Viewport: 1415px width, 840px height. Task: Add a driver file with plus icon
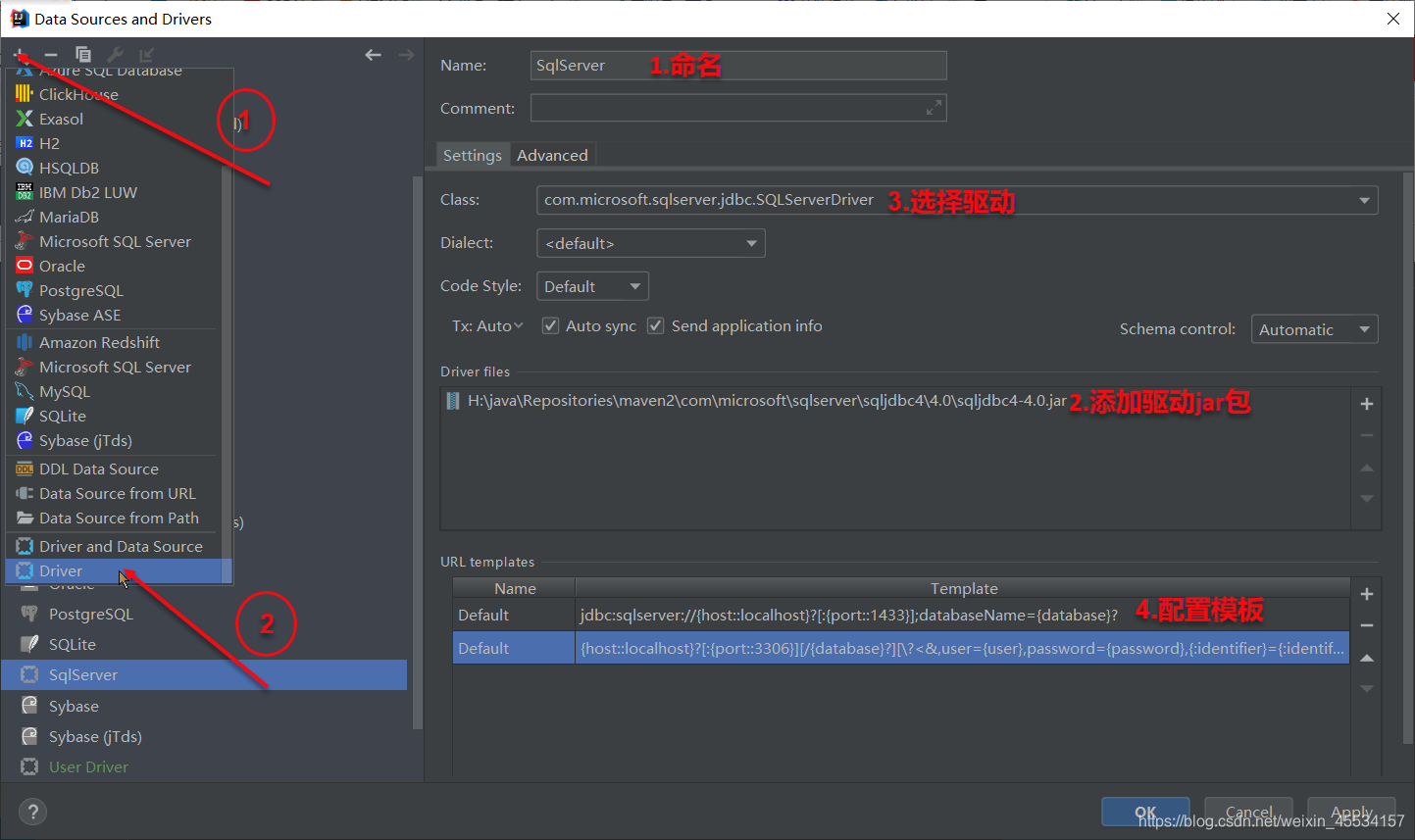pyautogui.click(x=1367, y=404)
